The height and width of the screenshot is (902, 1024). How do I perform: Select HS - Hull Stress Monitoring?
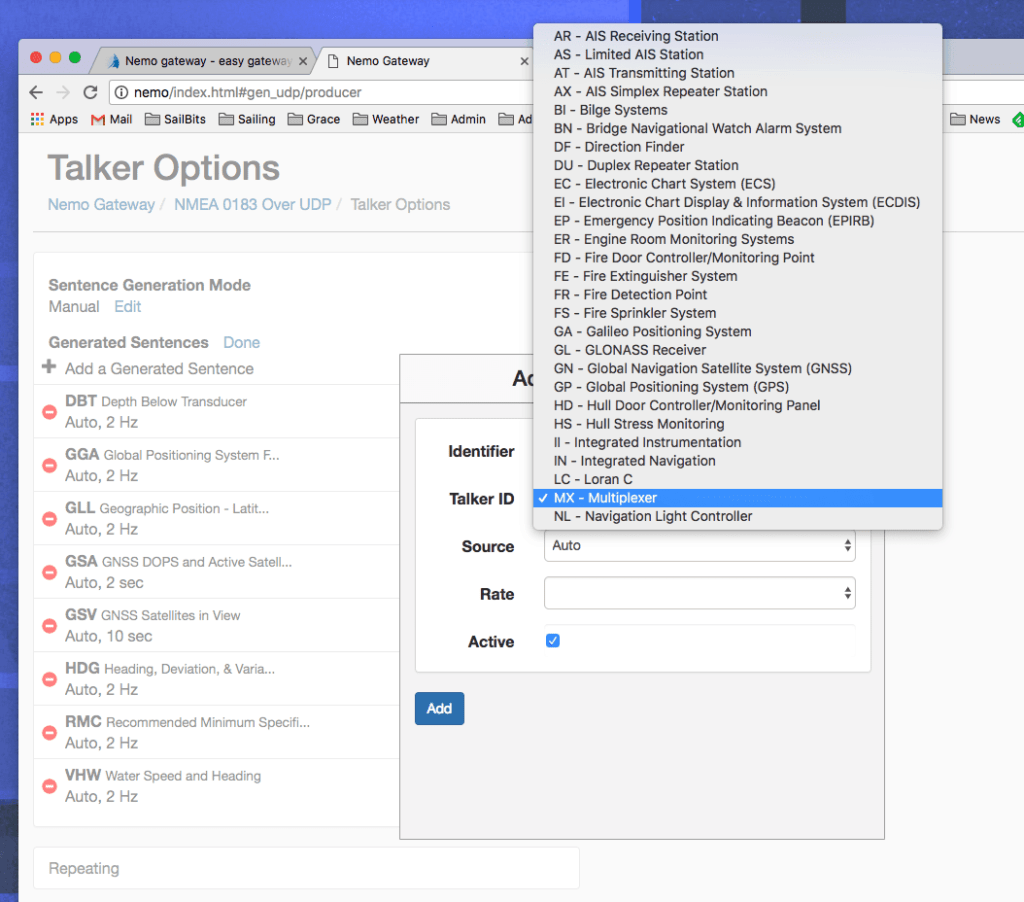(x=737, y=424)
